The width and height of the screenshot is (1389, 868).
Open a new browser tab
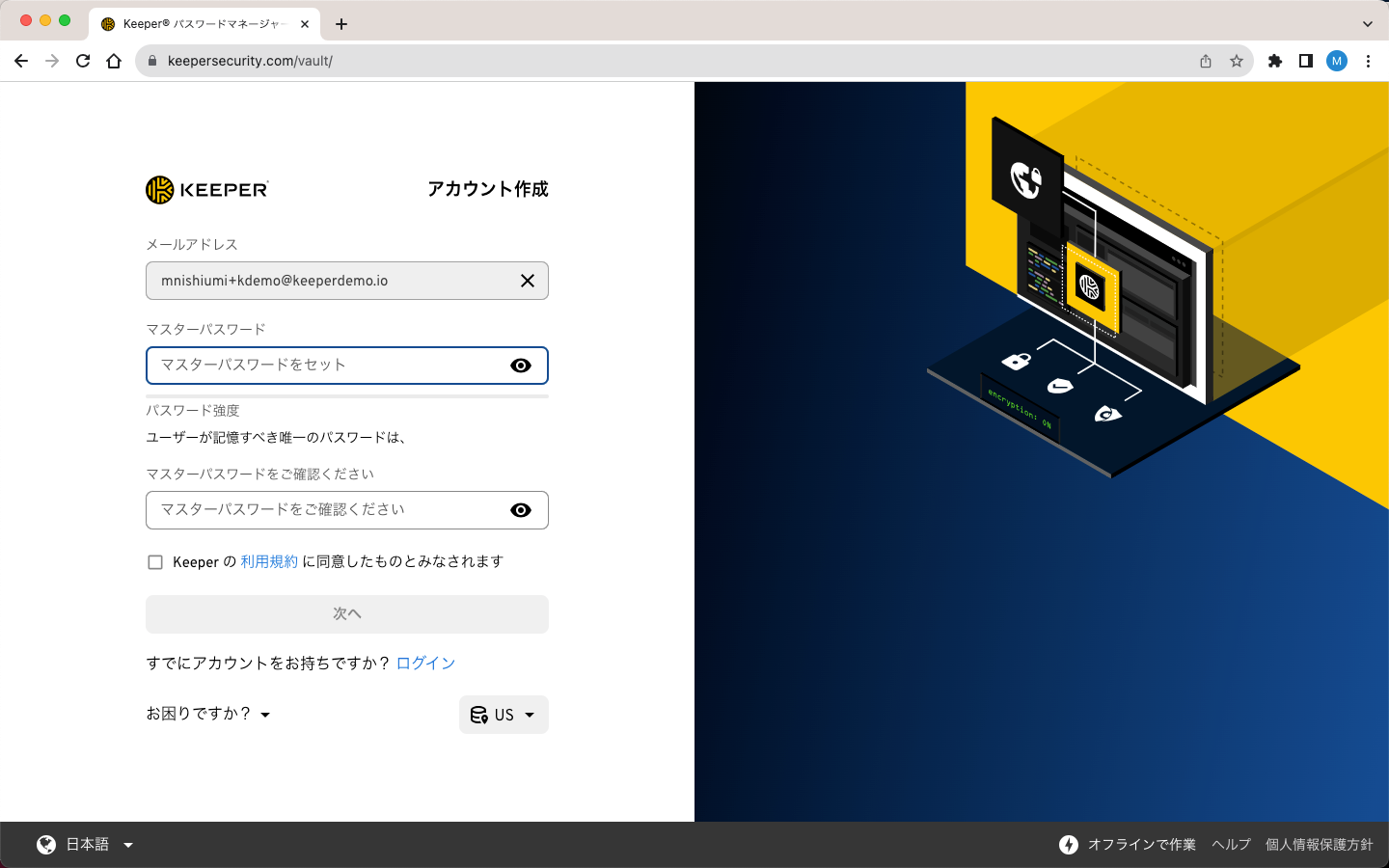click(341, 24)
